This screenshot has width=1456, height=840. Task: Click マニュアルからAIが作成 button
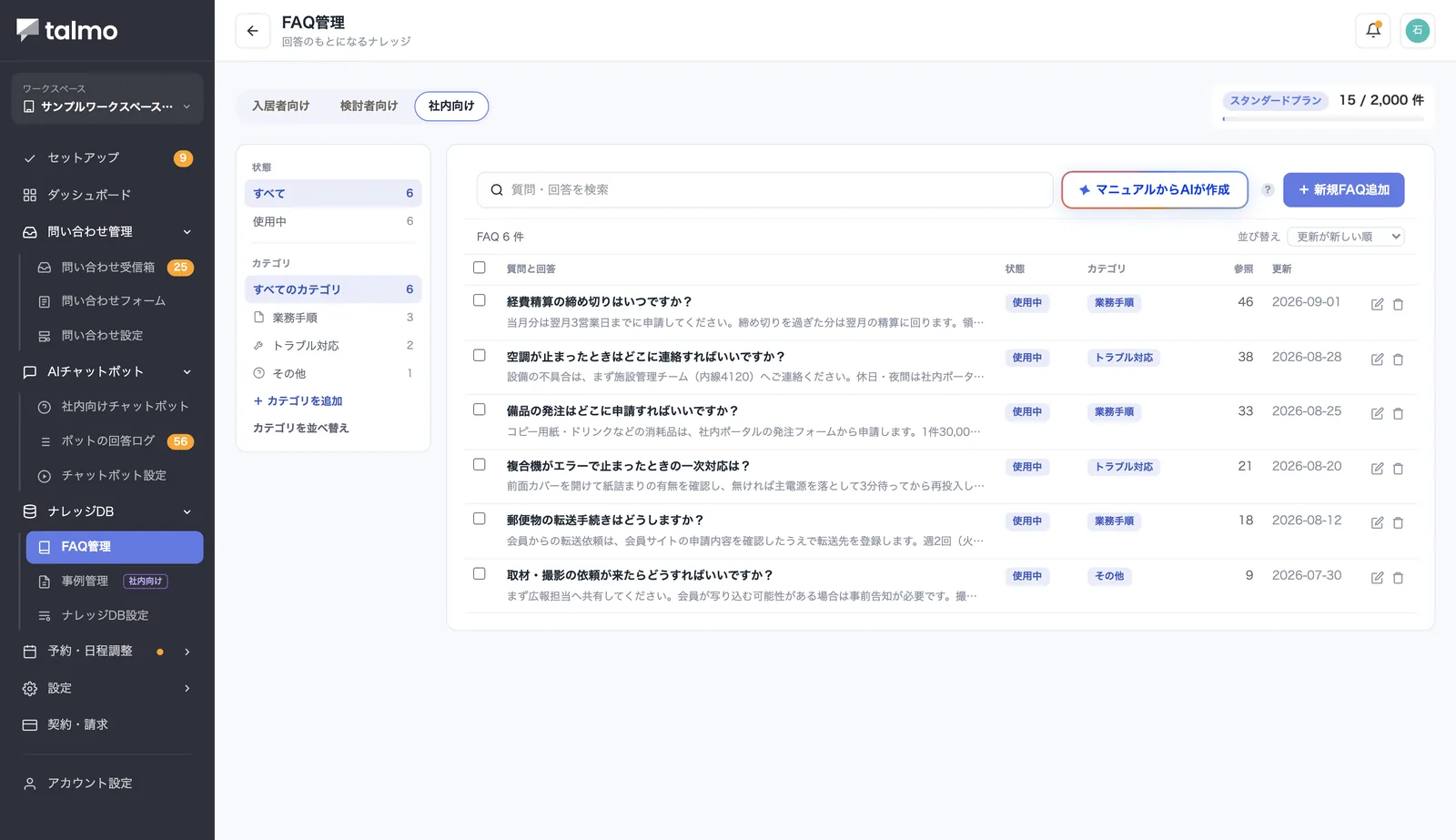tap(1155, 190)
